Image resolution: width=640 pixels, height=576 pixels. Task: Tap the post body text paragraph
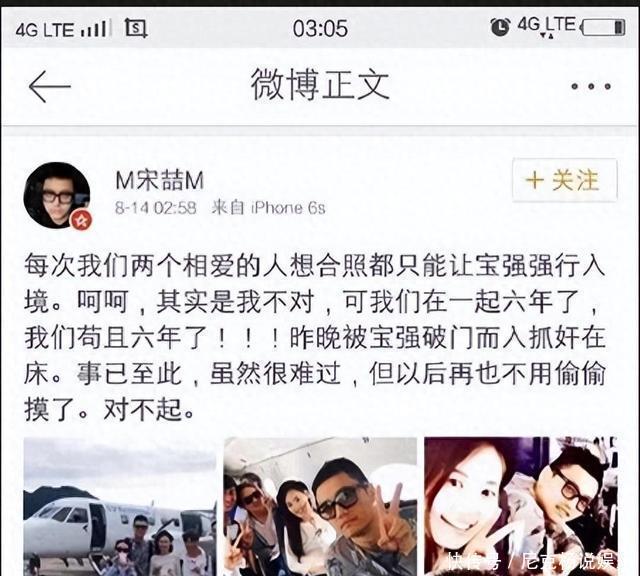click(315, 338)
